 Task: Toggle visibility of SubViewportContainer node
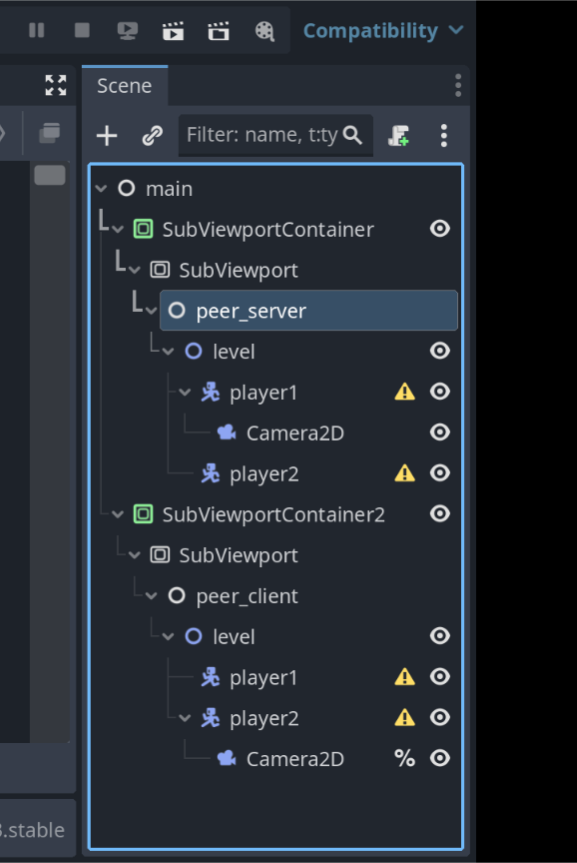click(440, 228)
